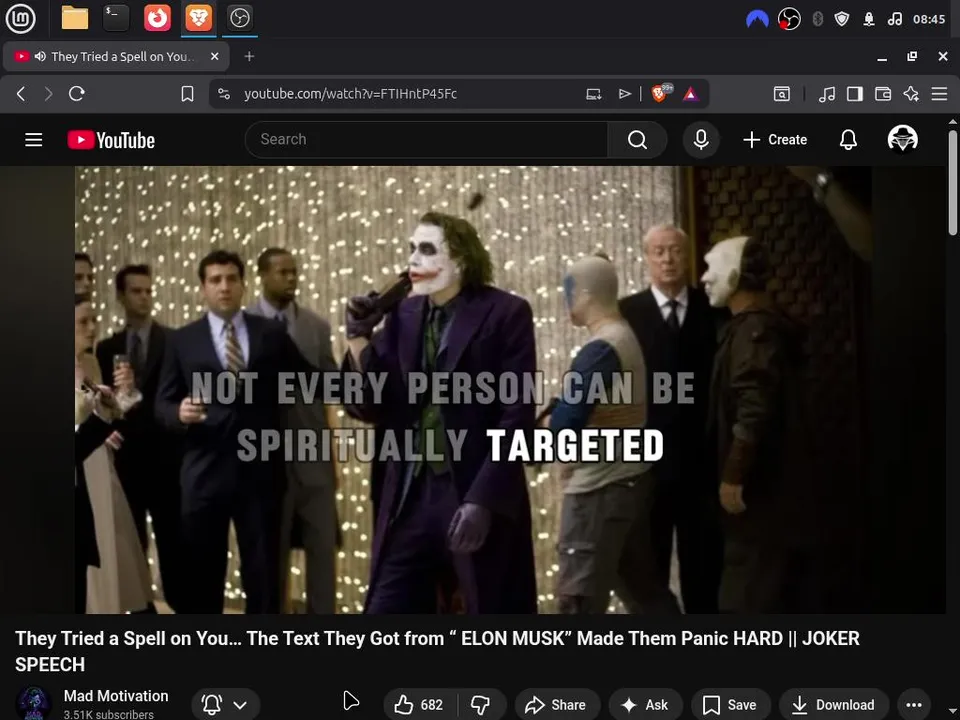Open the Mad Motivation channel avatar
960x720 pixels.
pos(33,703)
